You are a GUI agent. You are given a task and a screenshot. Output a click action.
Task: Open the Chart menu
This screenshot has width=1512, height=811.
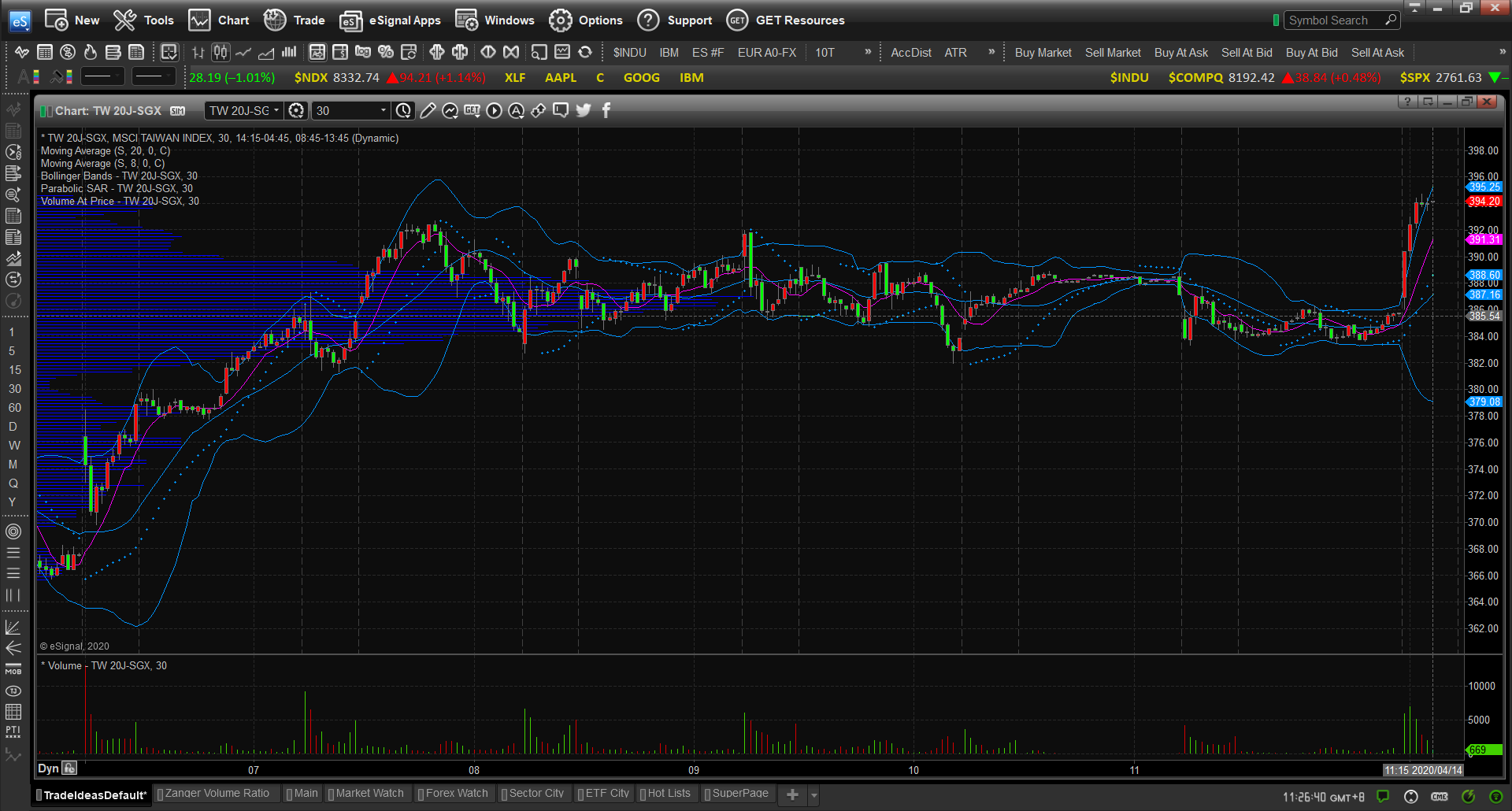click(x=219, y=20)
